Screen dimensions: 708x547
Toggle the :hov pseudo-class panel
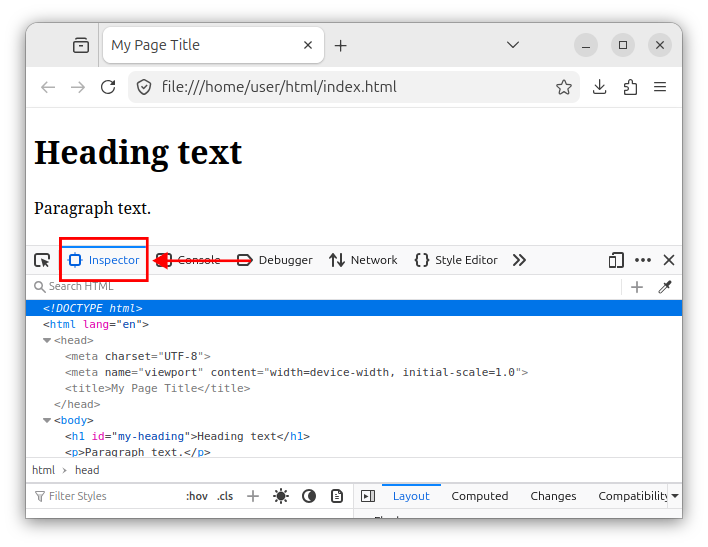tap(196, 496)
